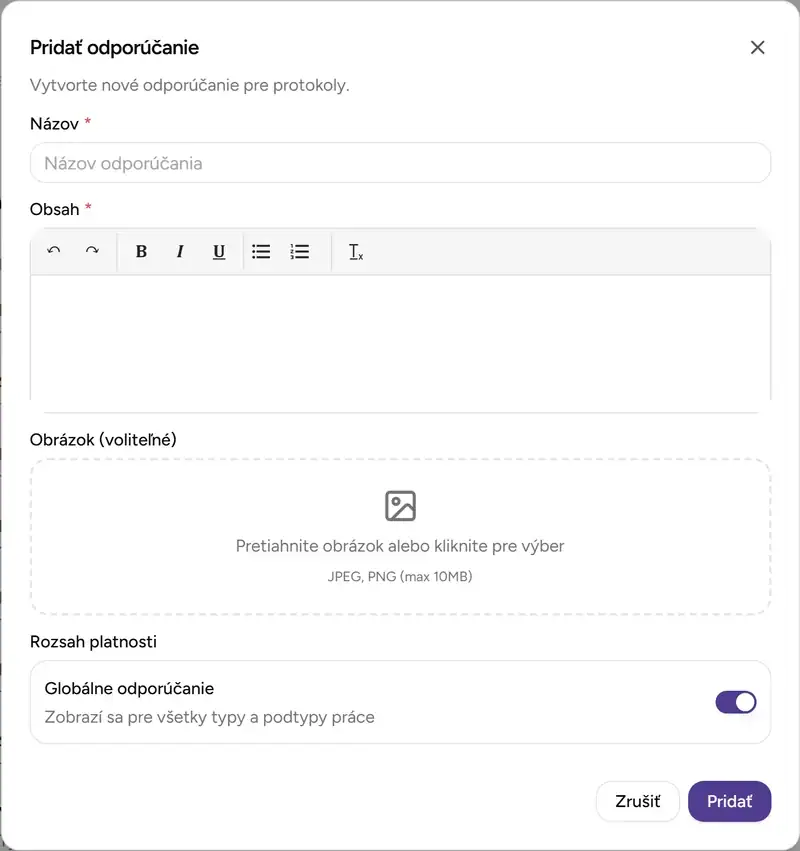The image size is (800, 851).
Task: Insert a bulleted list
Action: (x=261, y=252)
